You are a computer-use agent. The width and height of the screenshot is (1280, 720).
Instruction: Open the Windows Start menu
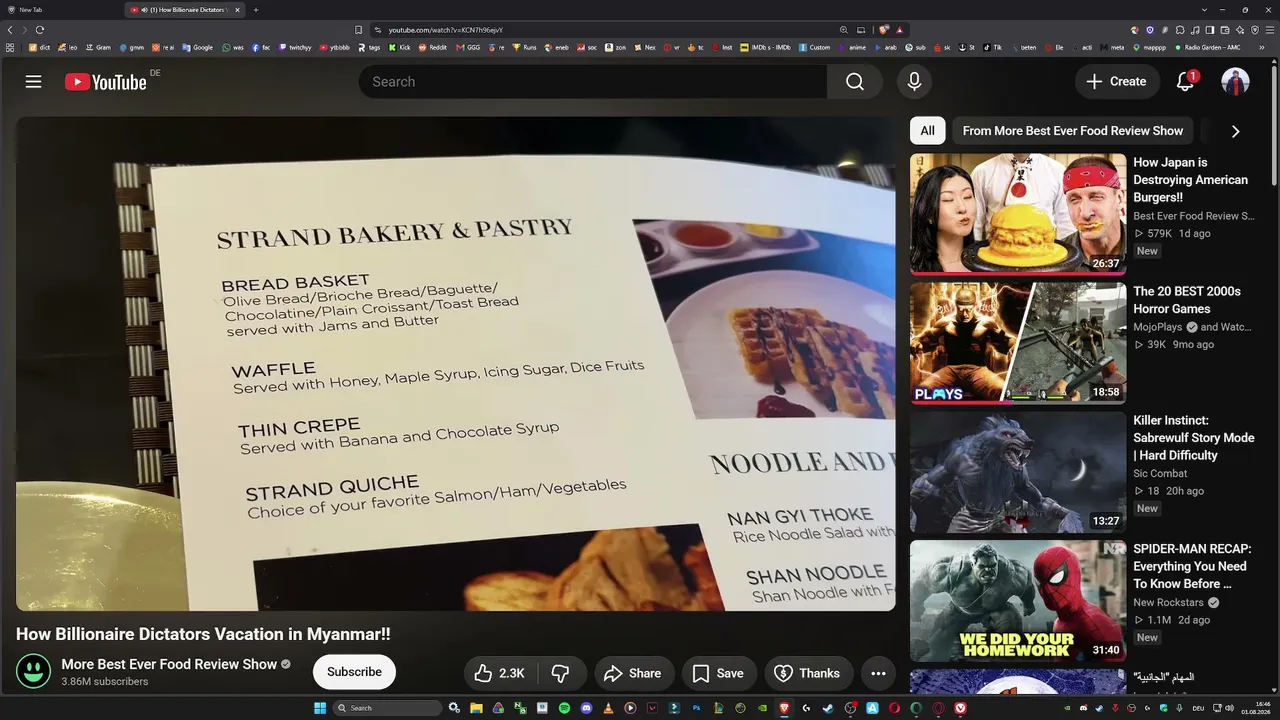[x=320, y=708]
